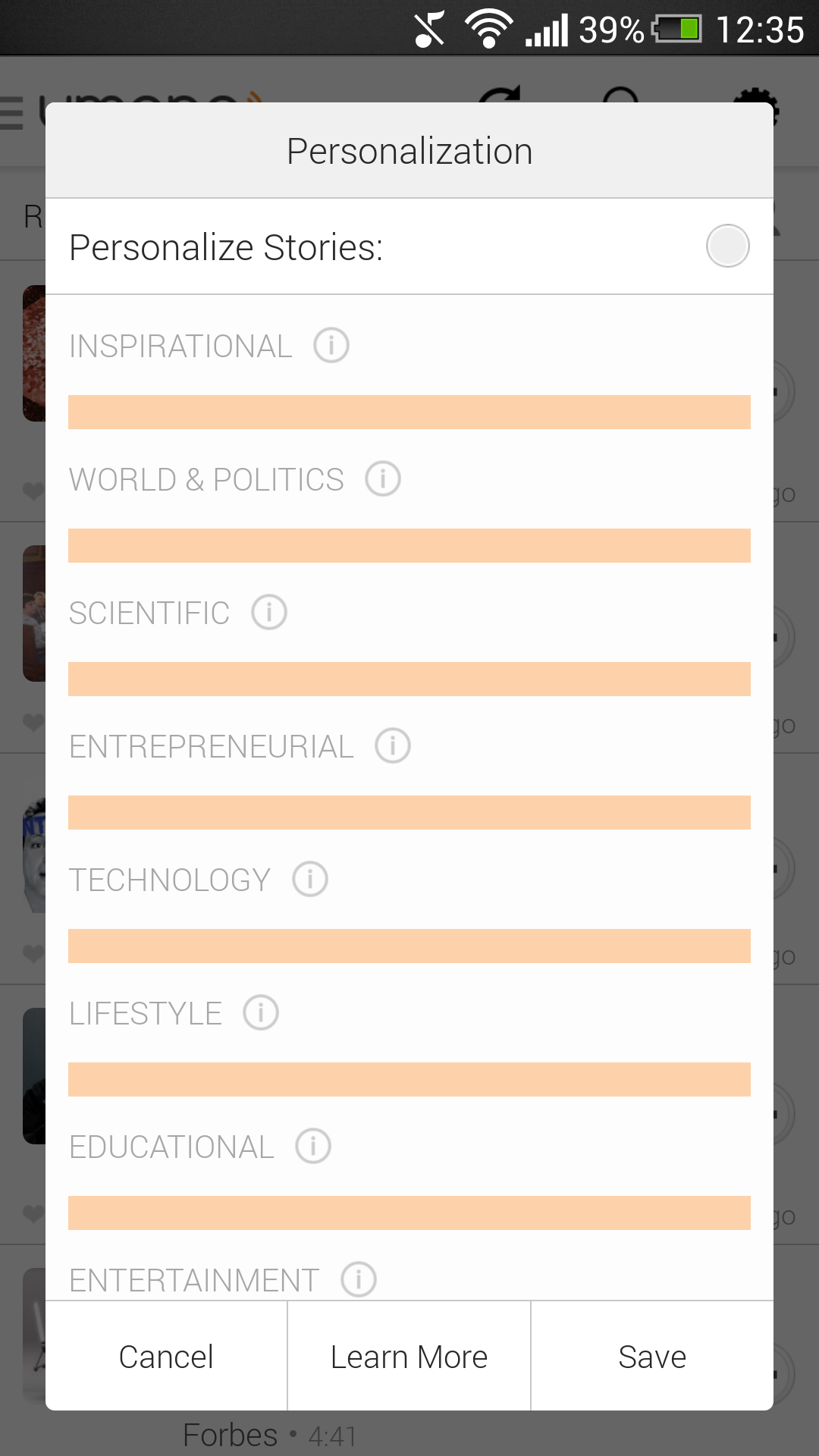The width and height of the screenshot is (819, 1456).
Task: Set the WORLD & POLITICS slider bar
Action: pyautogui.click(x=409, y=546)
